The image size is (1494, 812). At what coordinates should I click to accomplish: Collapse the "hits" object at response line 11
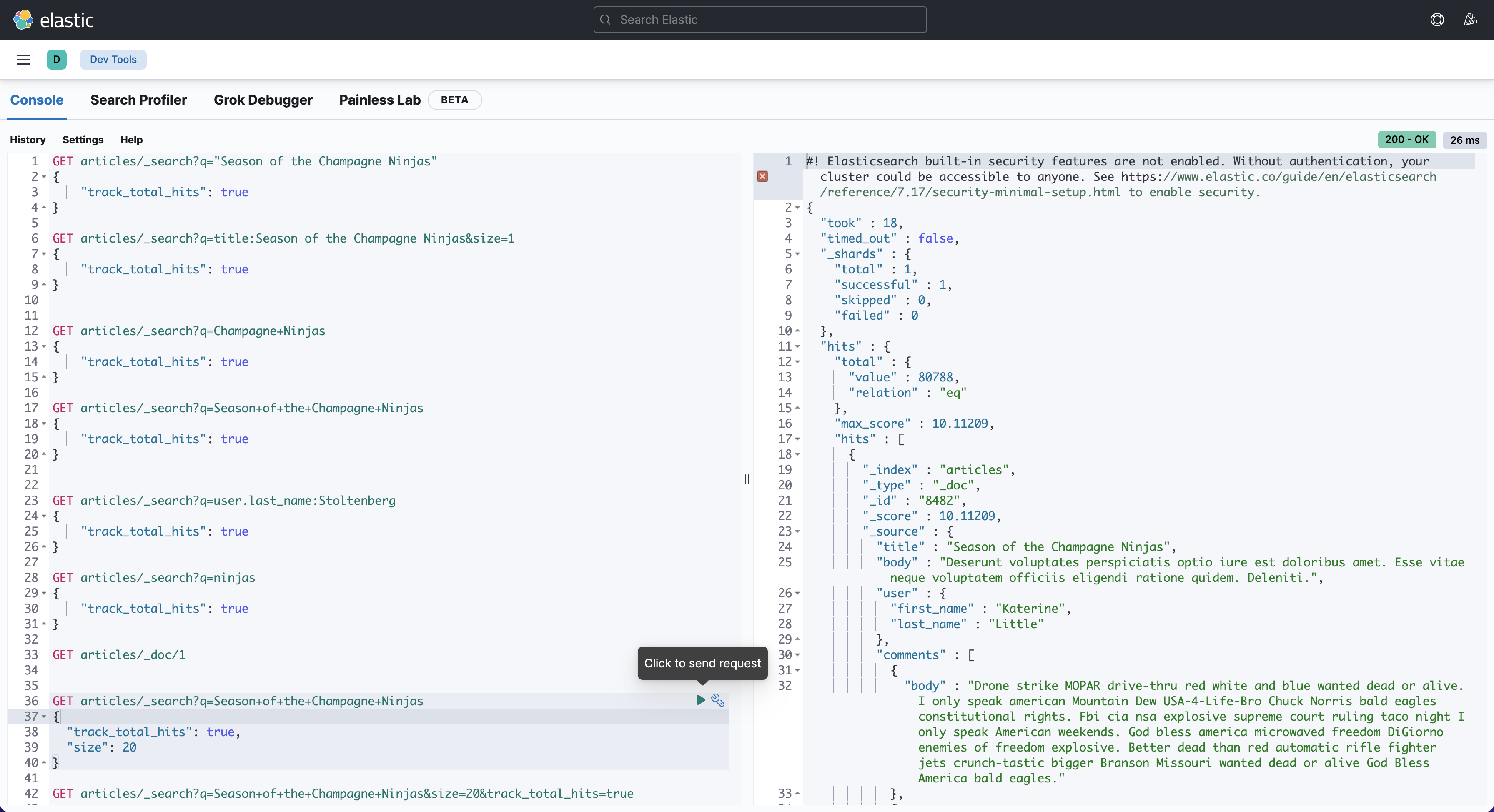point(797,347)
